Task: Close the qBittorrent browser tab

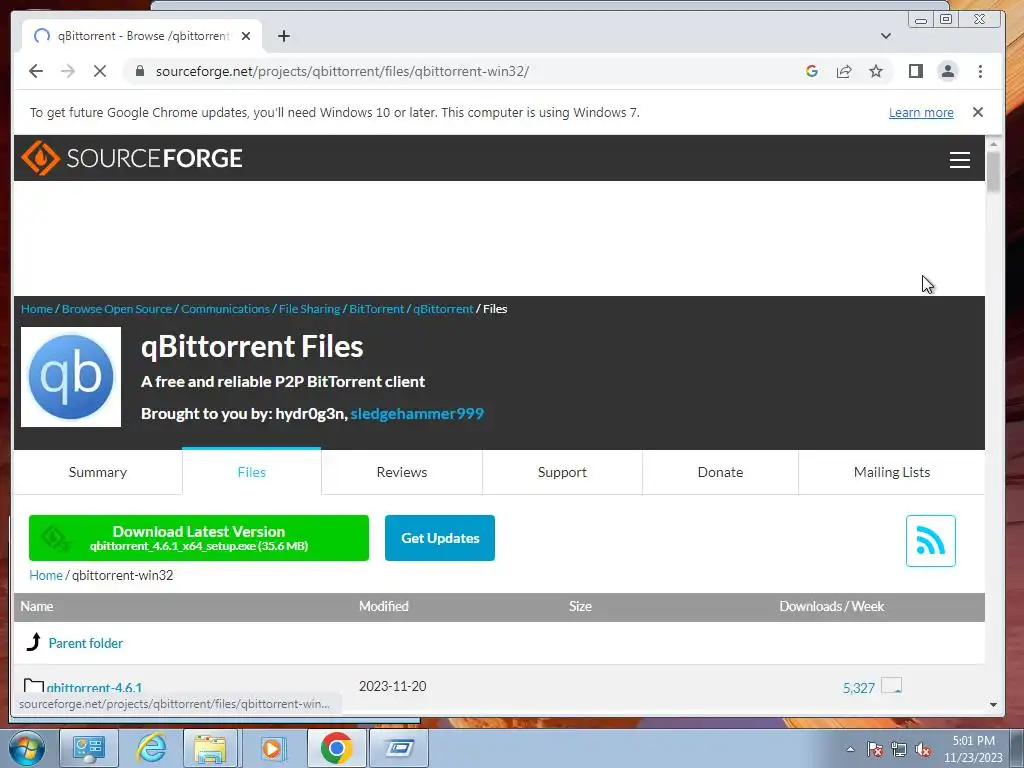Action: (246, 36)
